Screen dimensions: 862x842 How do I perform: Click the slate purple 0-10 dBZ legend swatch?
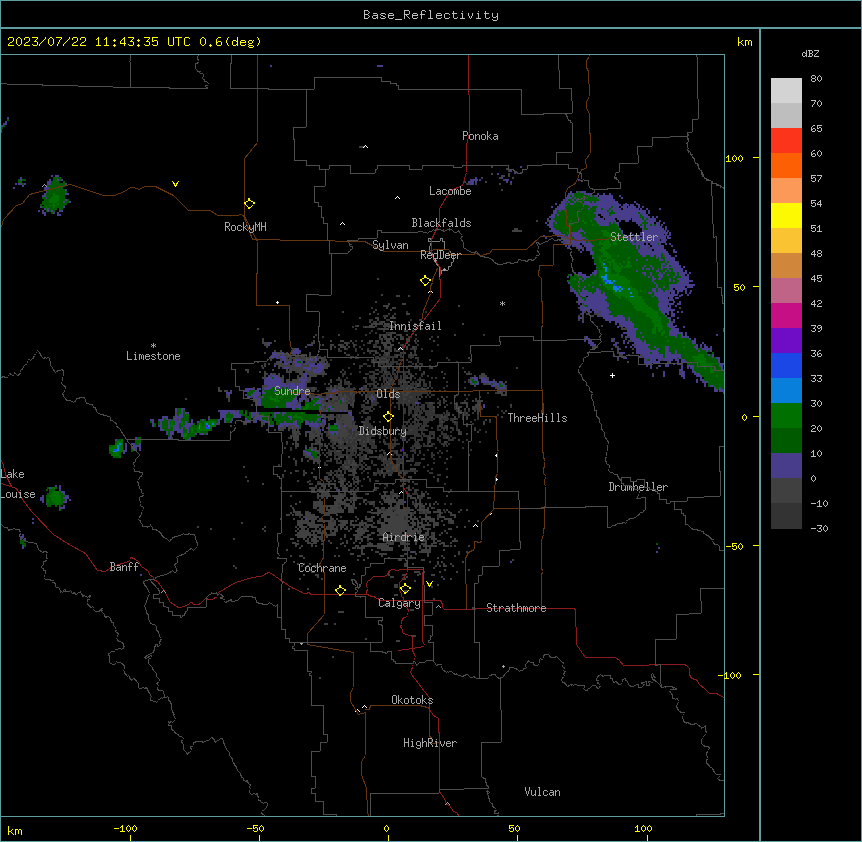(786, 466)
